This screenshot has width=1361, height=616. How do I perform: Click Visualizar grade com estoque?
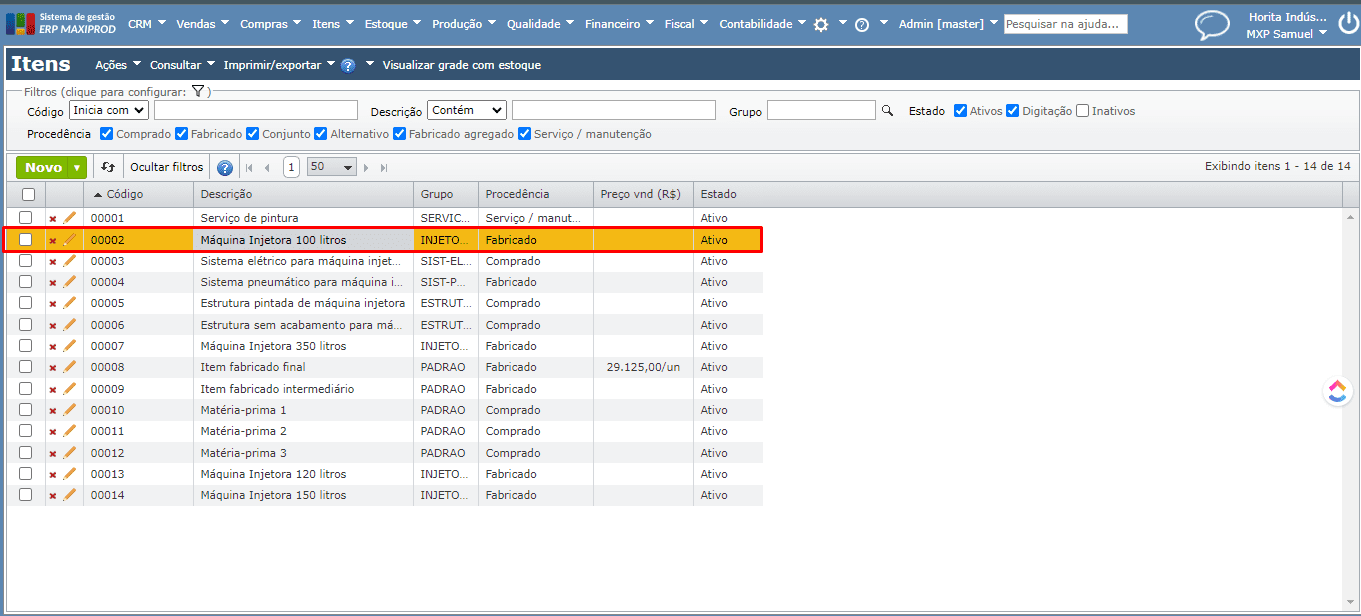[x=462, y=65]
